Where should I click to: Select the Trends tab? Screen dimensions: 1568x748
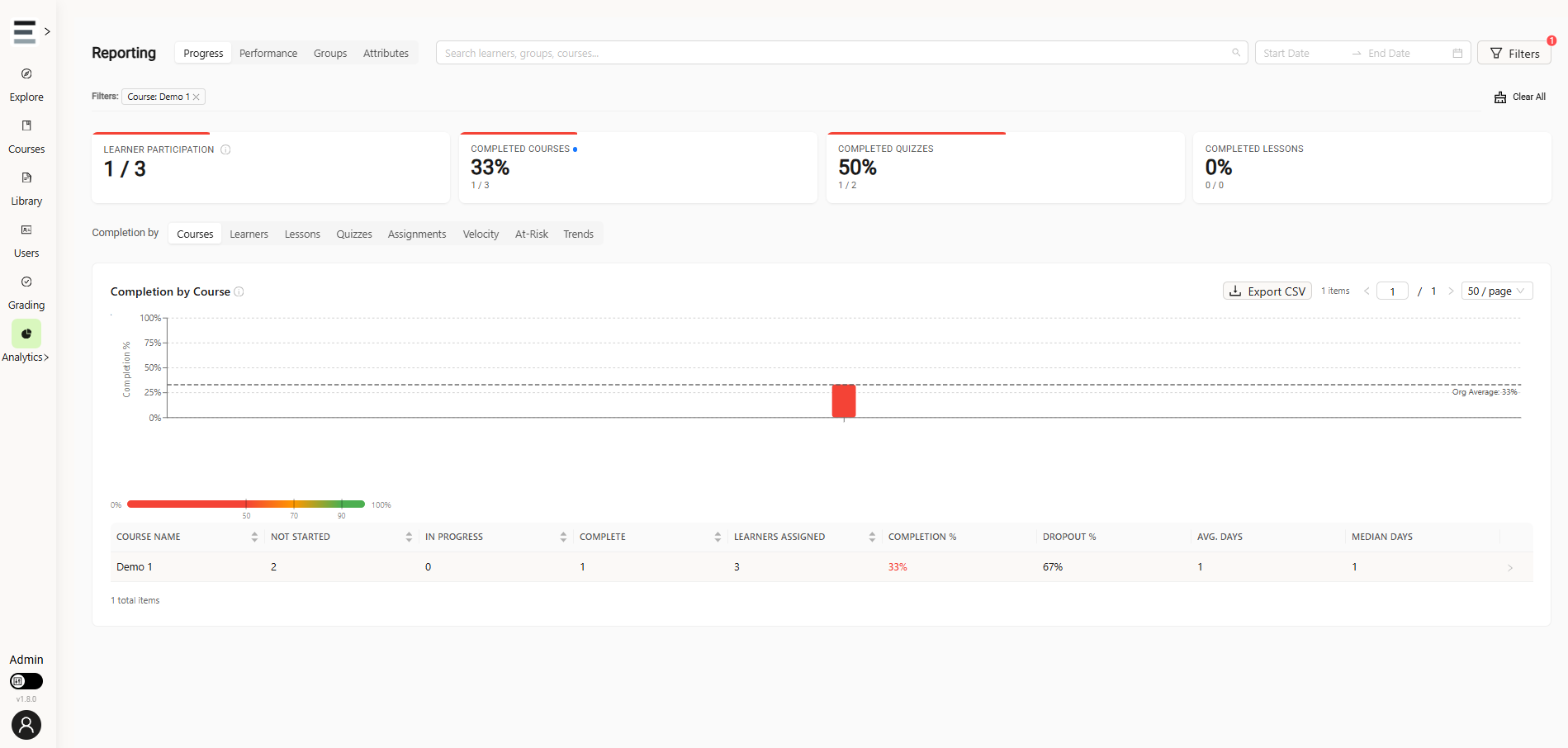tap(578, 234)
